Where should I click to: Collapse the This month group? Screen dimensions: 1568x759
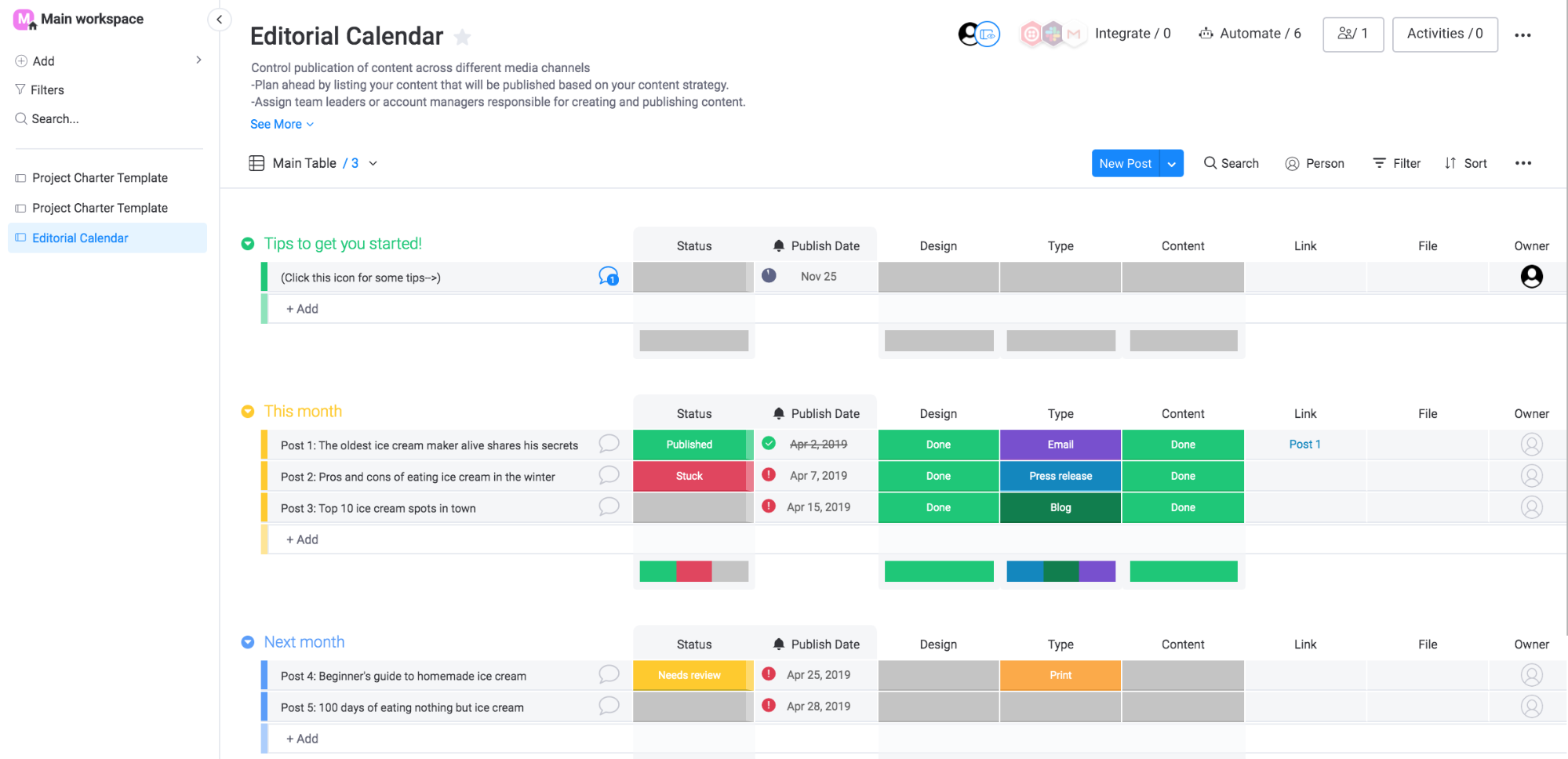248,411
